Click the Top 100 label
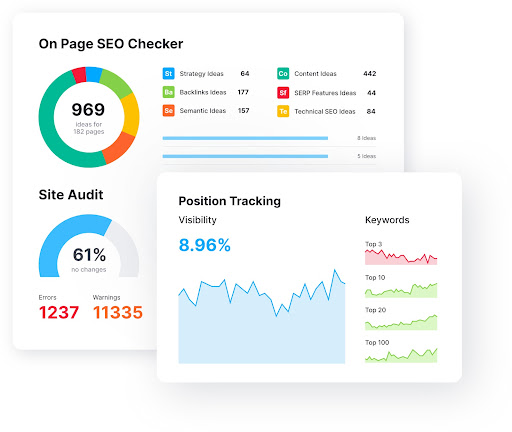 pyautogui.click(x=377, y=343)
